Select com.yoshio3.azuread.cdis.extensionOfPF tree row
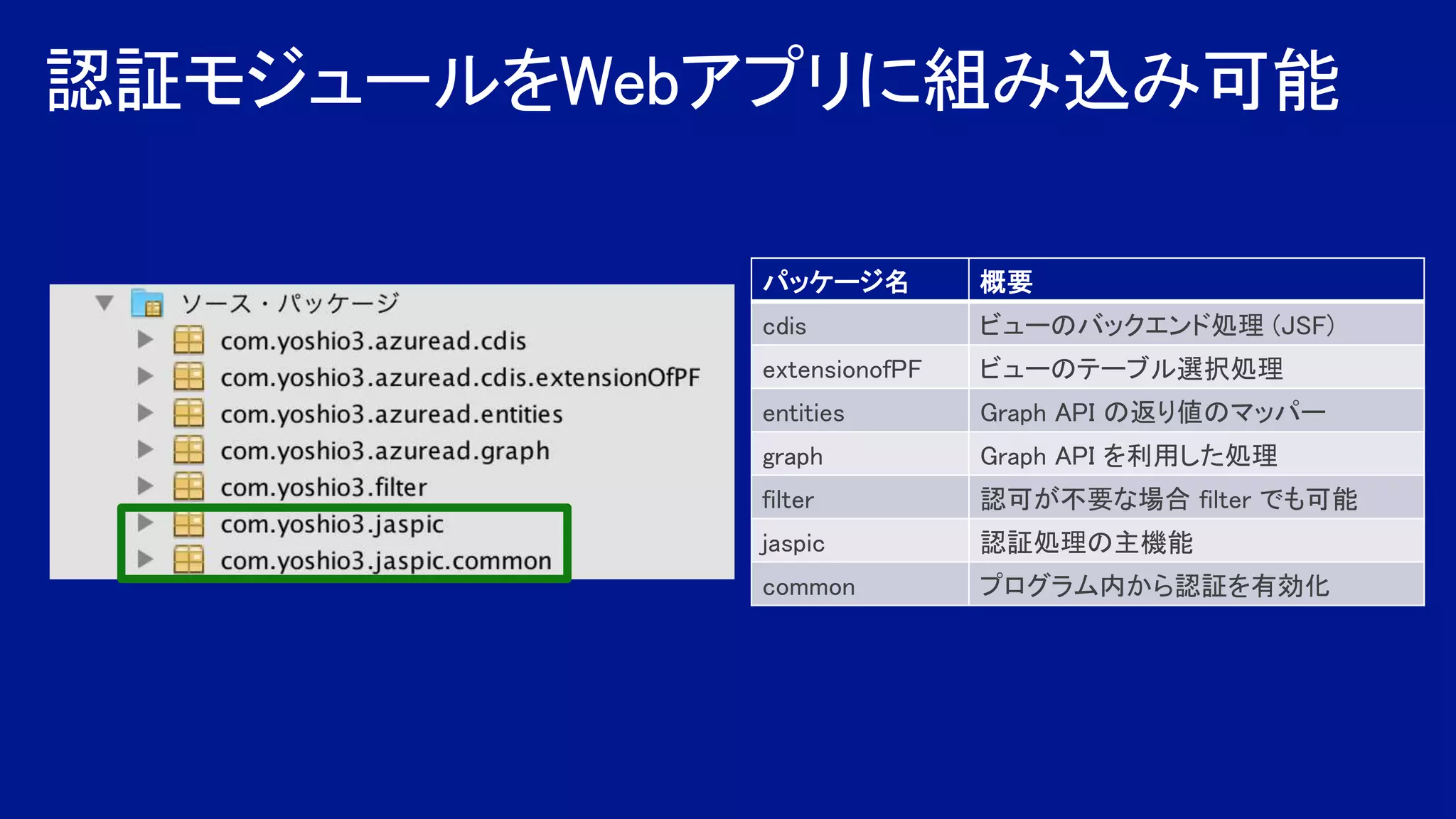The height and width of the screenshot is (819, 1456). tap(460, 378)
